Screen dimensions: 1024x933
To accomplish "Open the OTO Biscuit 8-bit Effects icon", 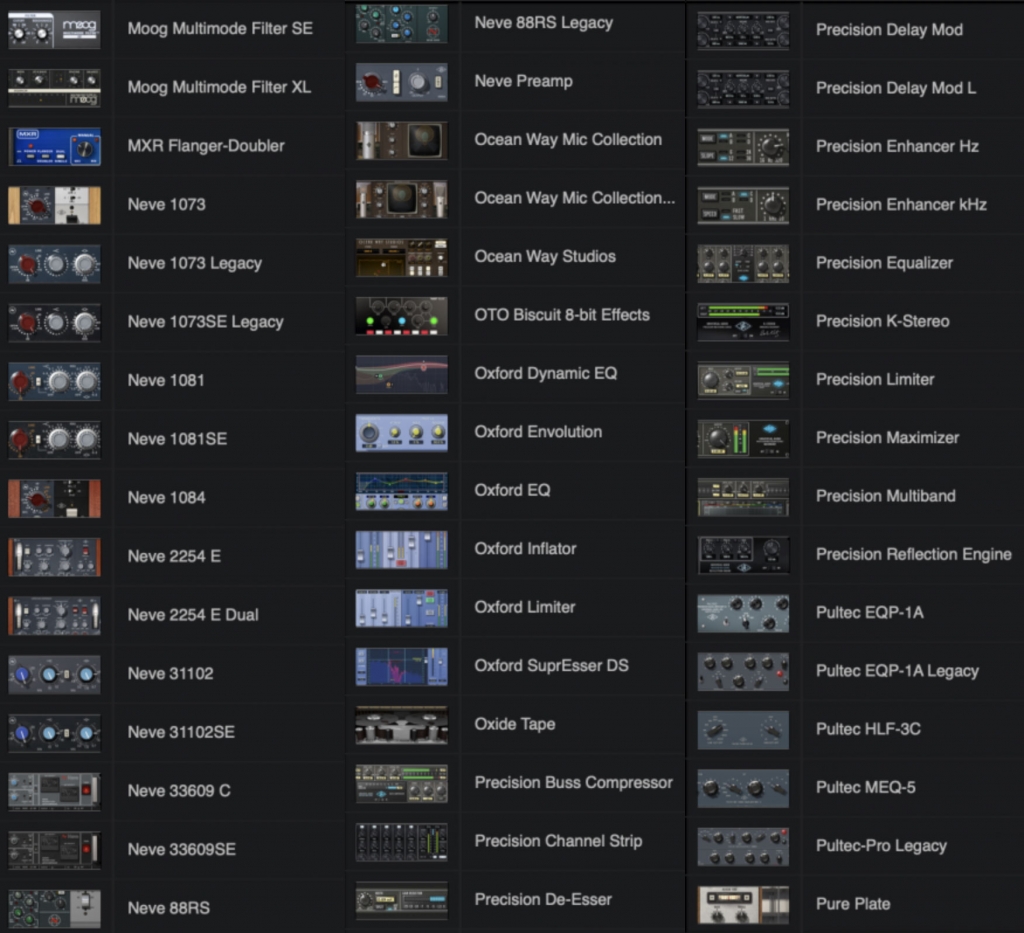I will (400, 315).
